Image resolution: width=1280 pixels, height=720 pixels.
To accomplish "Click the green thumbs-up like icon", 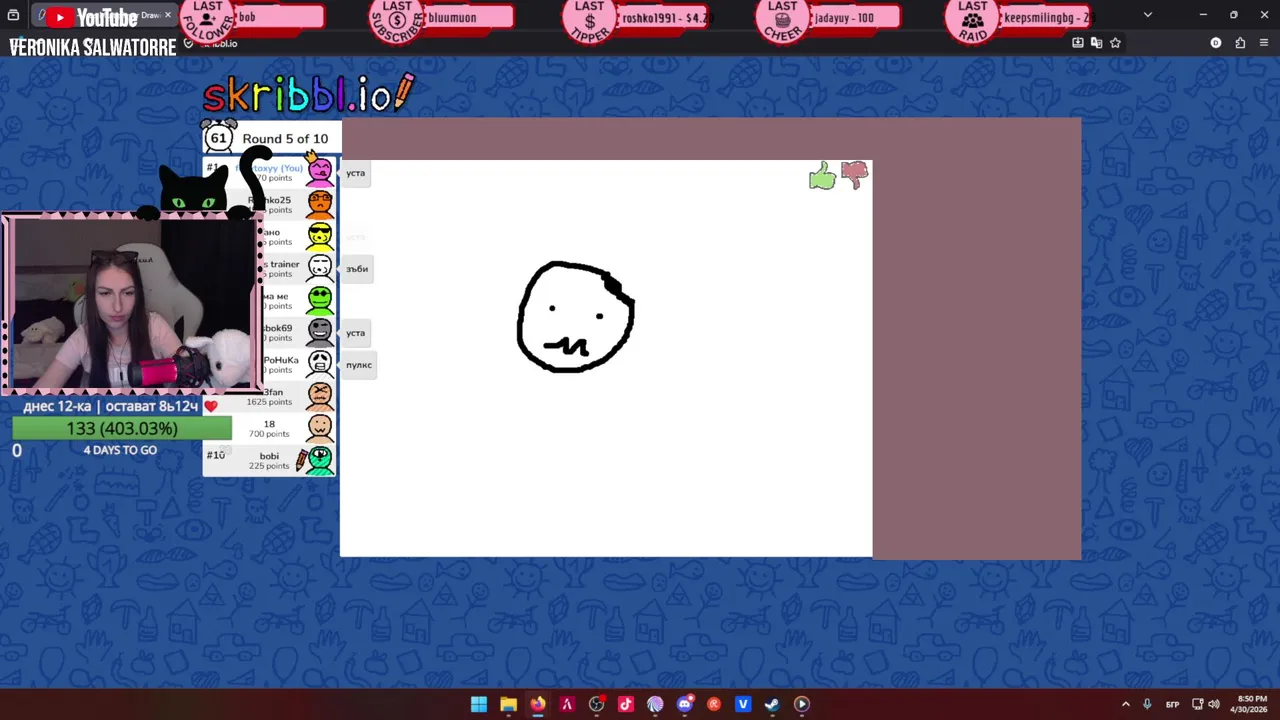I will [x=822, y=177].
